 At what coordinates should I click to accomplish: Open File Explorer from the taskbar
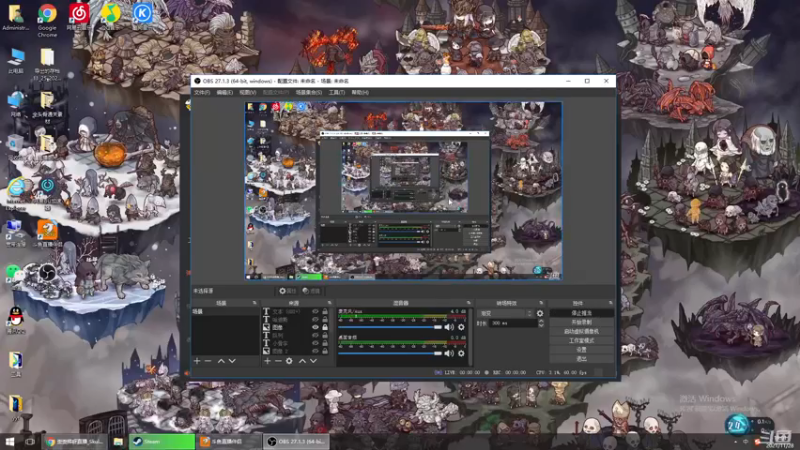[x=118, y=441]
